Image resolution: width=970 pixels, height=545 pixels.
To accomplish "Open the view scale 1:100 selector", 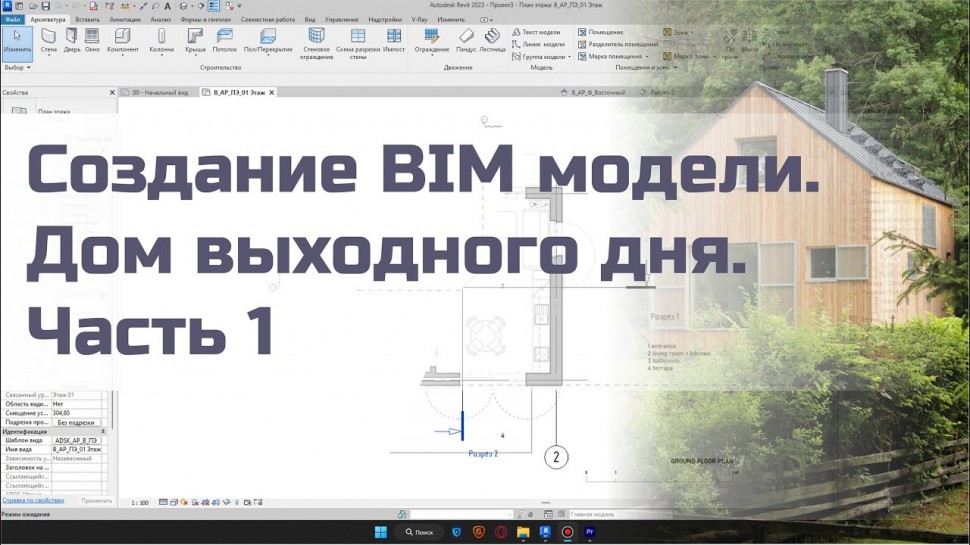I will click(140, 502).
